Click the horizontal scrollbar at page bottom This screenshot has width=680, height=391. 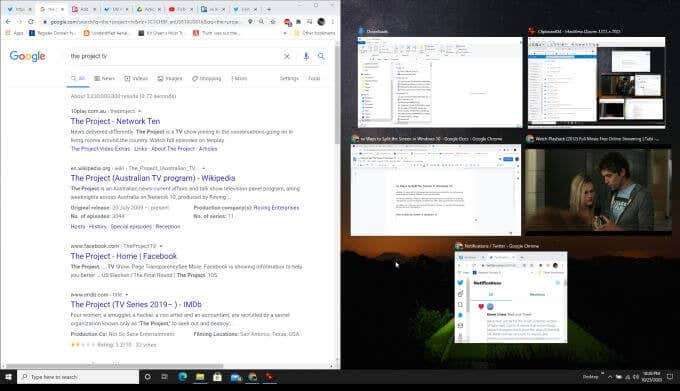click(x=115, y=366)
